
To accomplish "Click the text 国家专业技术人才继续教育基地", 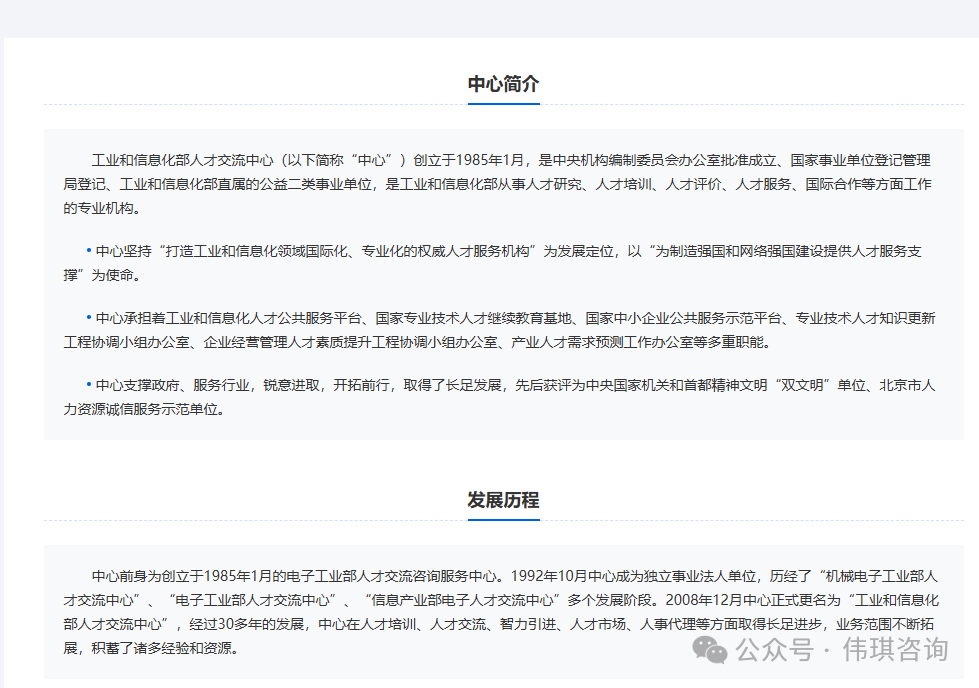I will click(473, 318).
